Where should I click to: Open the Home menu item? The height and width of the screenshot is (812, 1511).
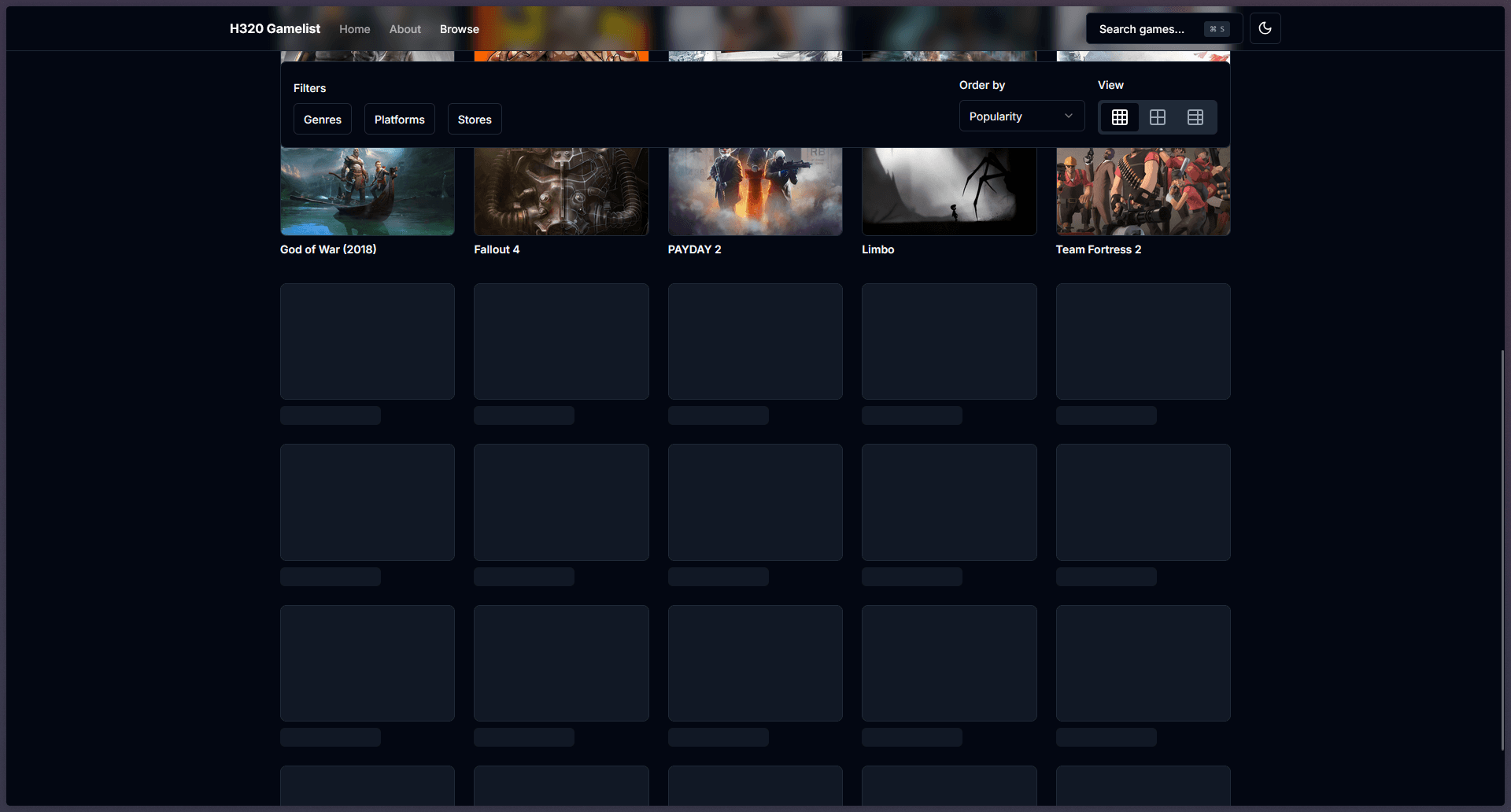click(x=355, y=29)
